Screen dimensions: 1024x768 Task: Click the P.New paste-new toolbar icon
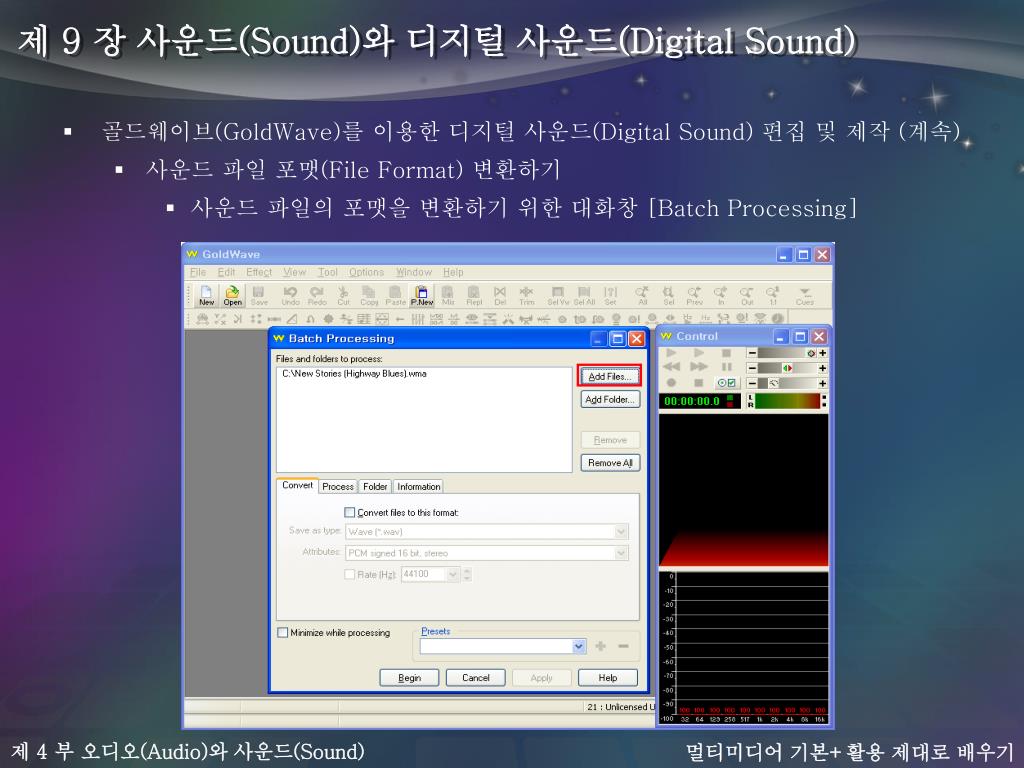(422, 295)
